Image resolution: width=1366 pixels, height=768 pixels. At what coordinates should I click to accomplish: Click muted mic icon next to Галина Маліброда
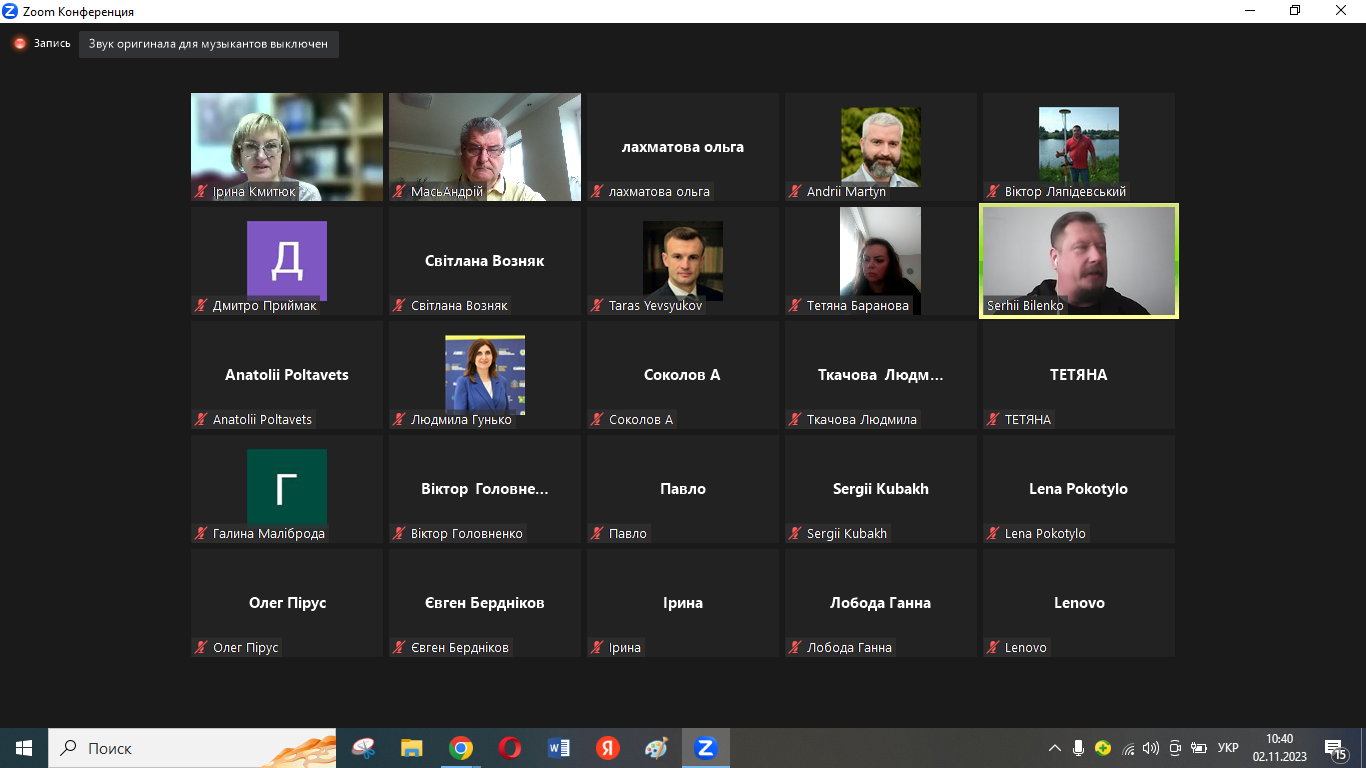pos(201,534)
